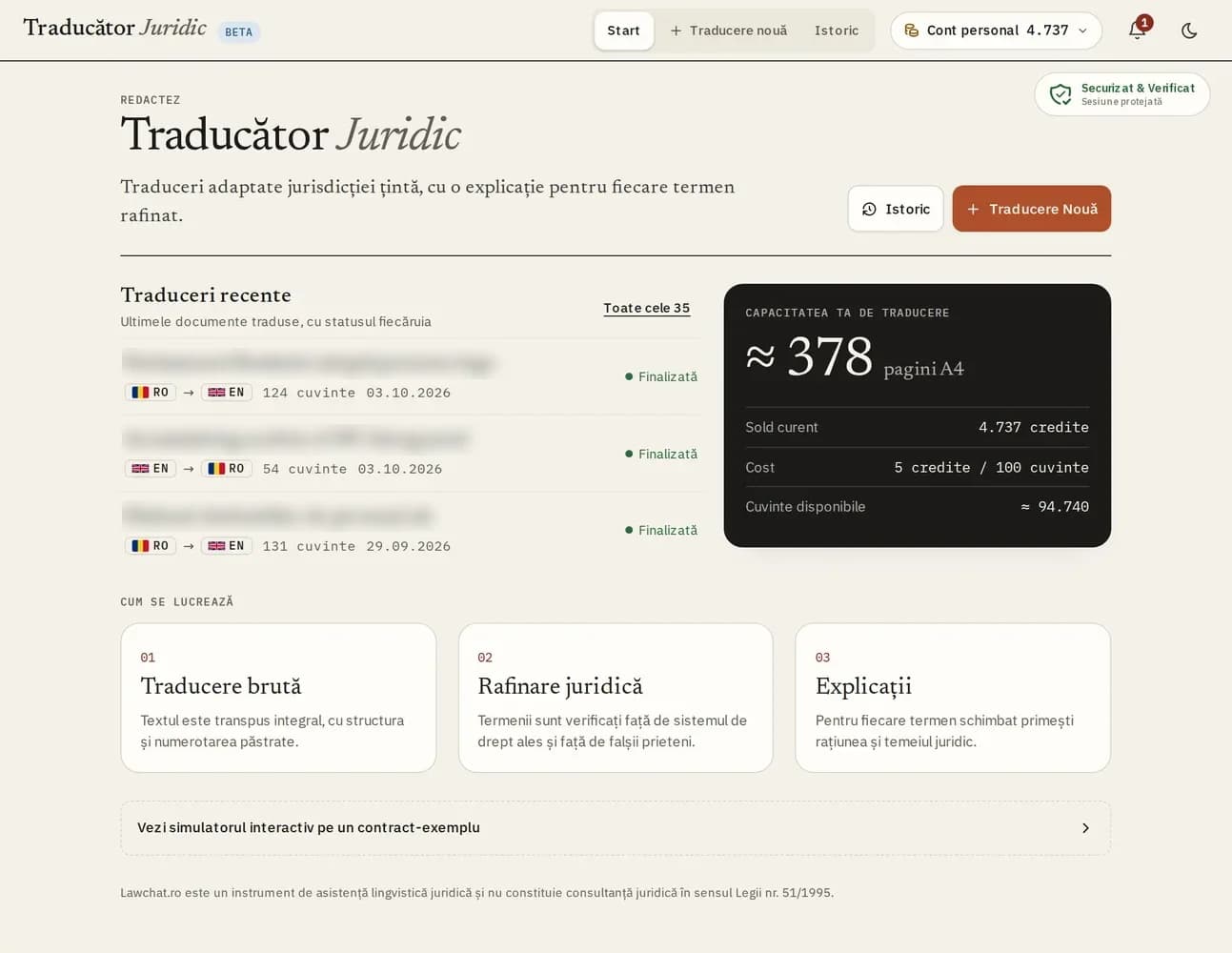Viewport: 1232px width, 953px height.
Task: Click the shield icon in Securizat & Verificat badge
Action: (1060, 94)
